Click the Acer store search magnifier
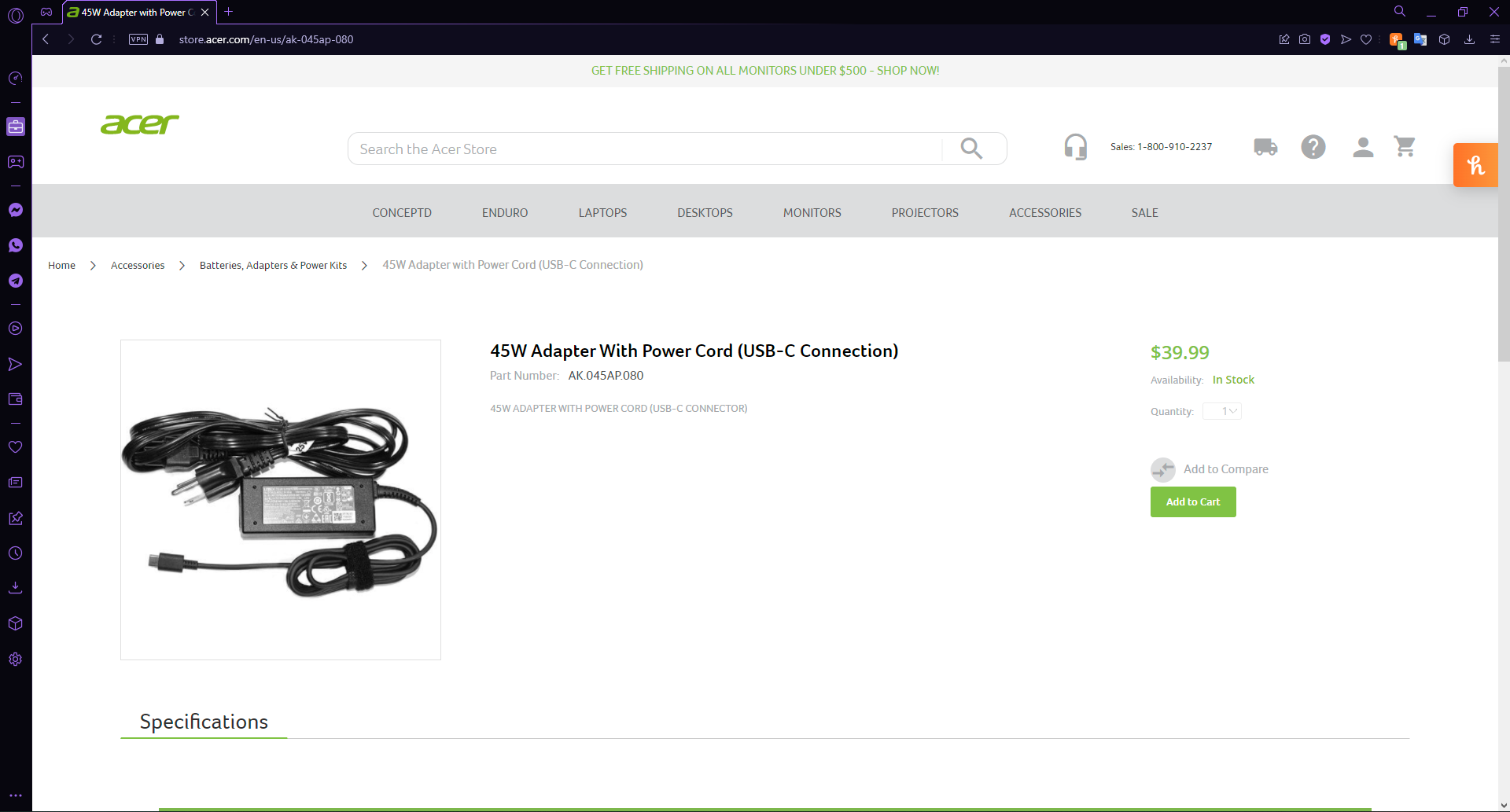The width and height of the screenshot is (1510, 812). coord(971,149)
